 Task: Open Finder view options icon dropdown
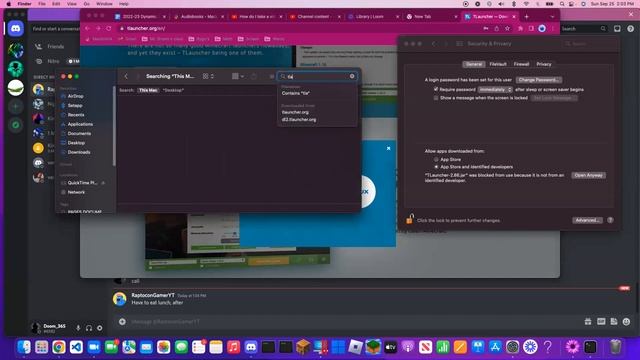(209, 76)
